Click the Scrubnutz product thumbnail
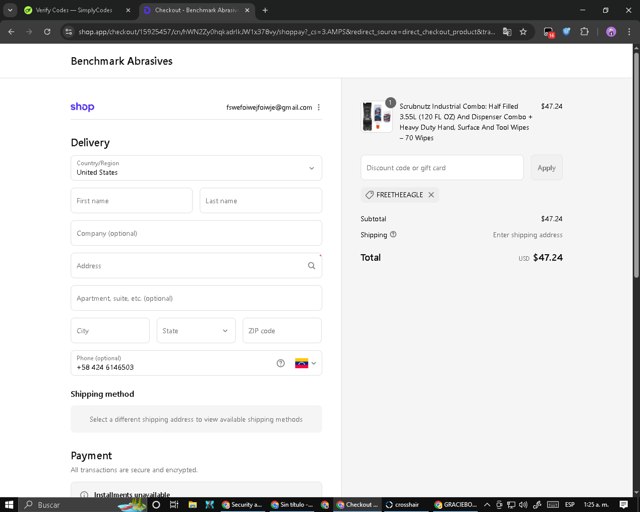This screenshot has width=640, height=512. pyautogui.click(x=376, y=117)
